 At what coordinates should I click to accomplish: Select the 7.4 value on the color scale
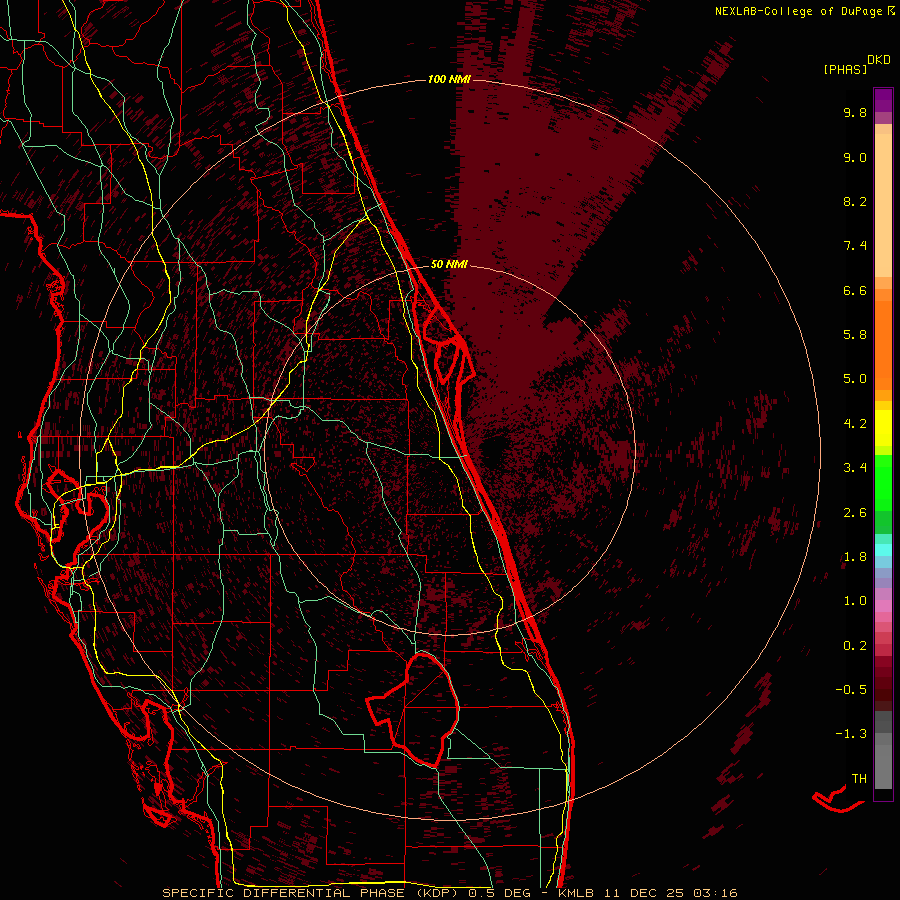tap(855, 246)
